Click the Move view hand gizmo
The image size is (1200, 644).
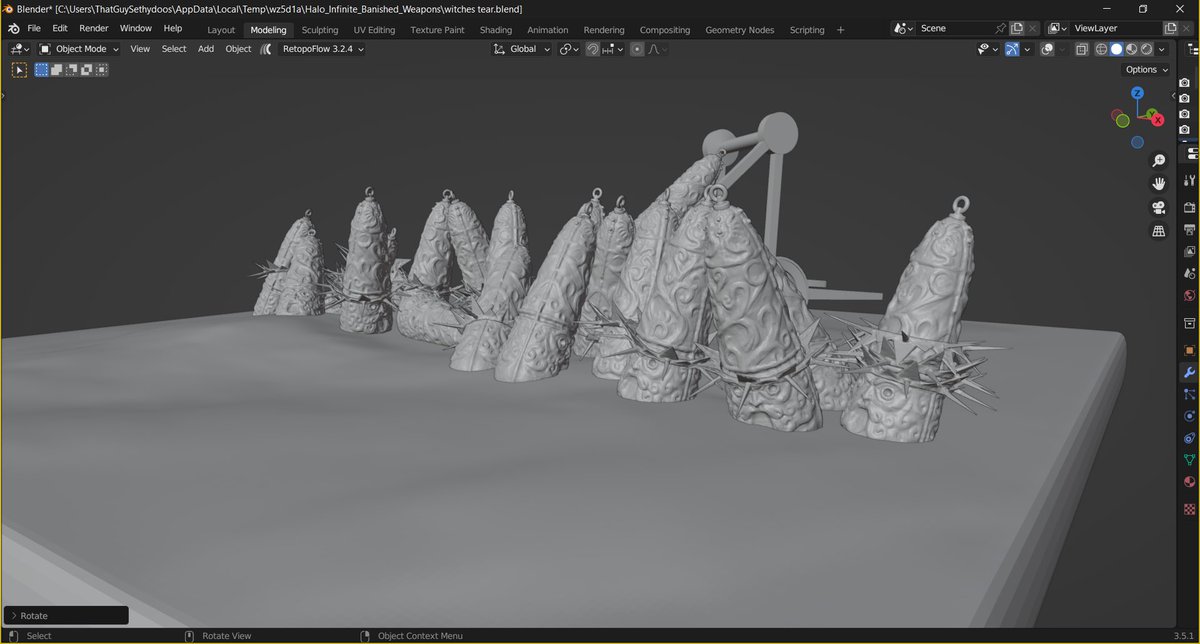(1159, 184)
